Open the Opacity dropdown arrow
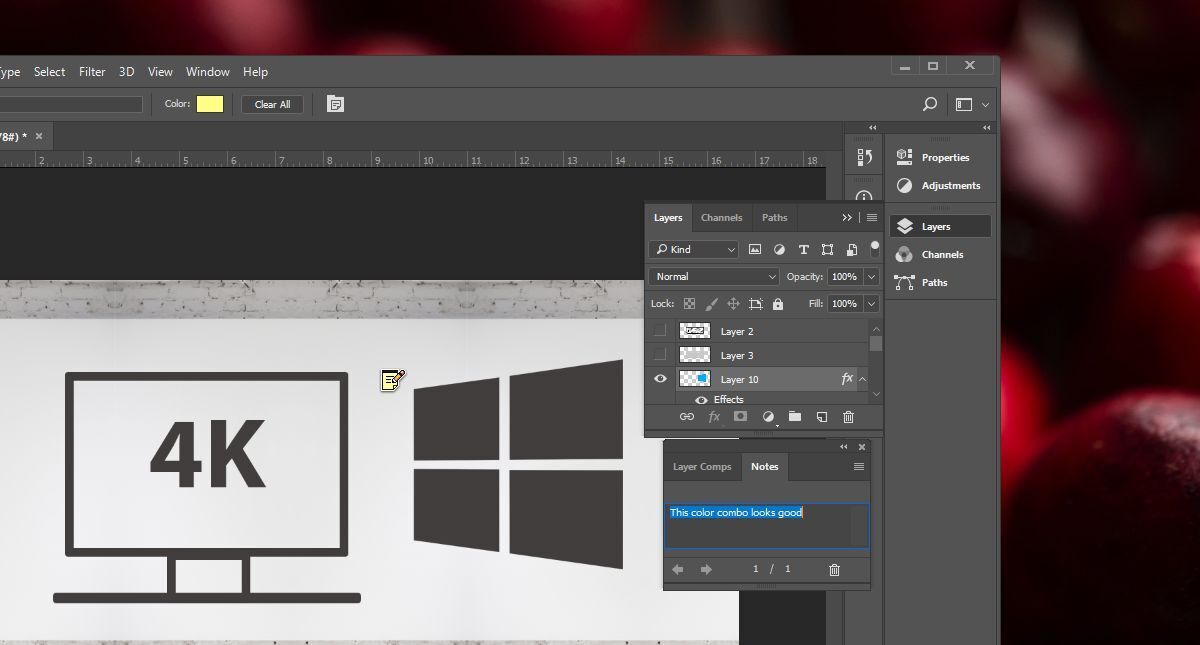Screen dimensions: 1200x645 click(x=869, y=276)
